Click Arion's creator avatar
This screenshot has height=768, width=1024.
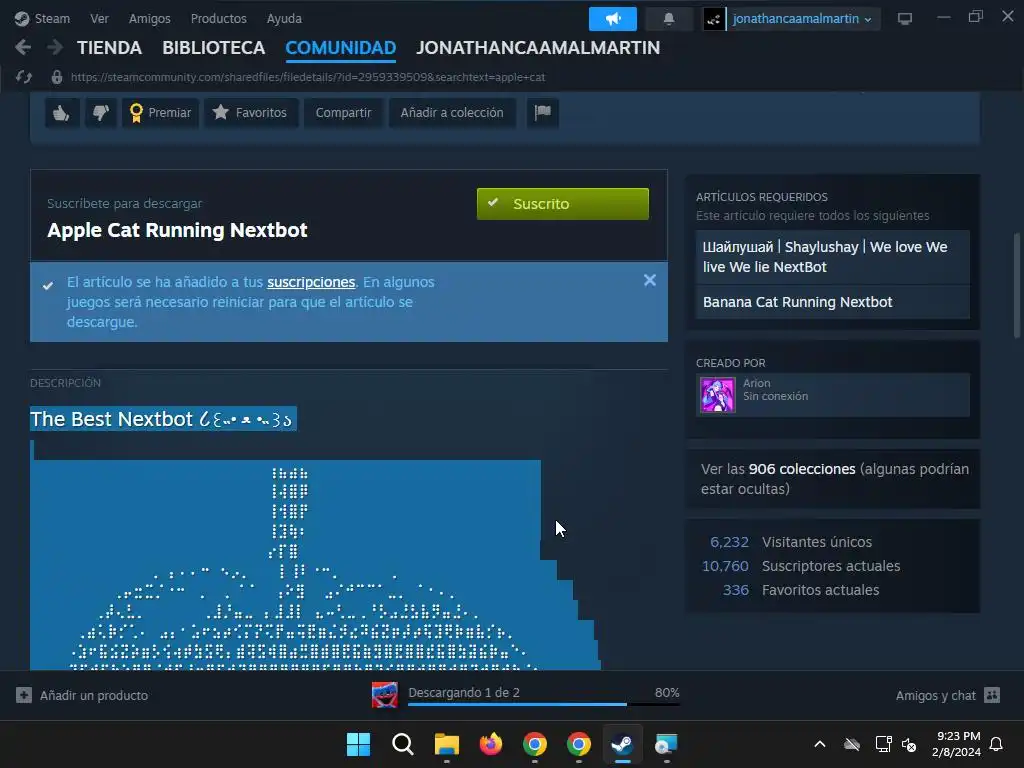click(718, 394)
